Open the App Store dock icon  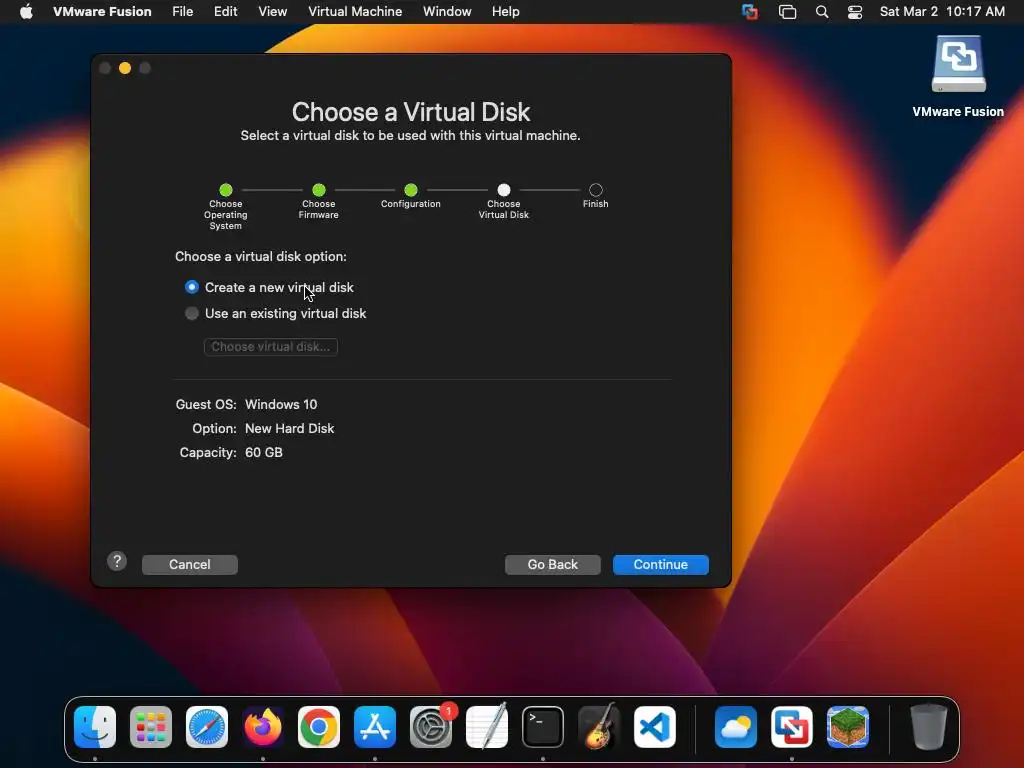pyautogui.click(x=375, y=726)
